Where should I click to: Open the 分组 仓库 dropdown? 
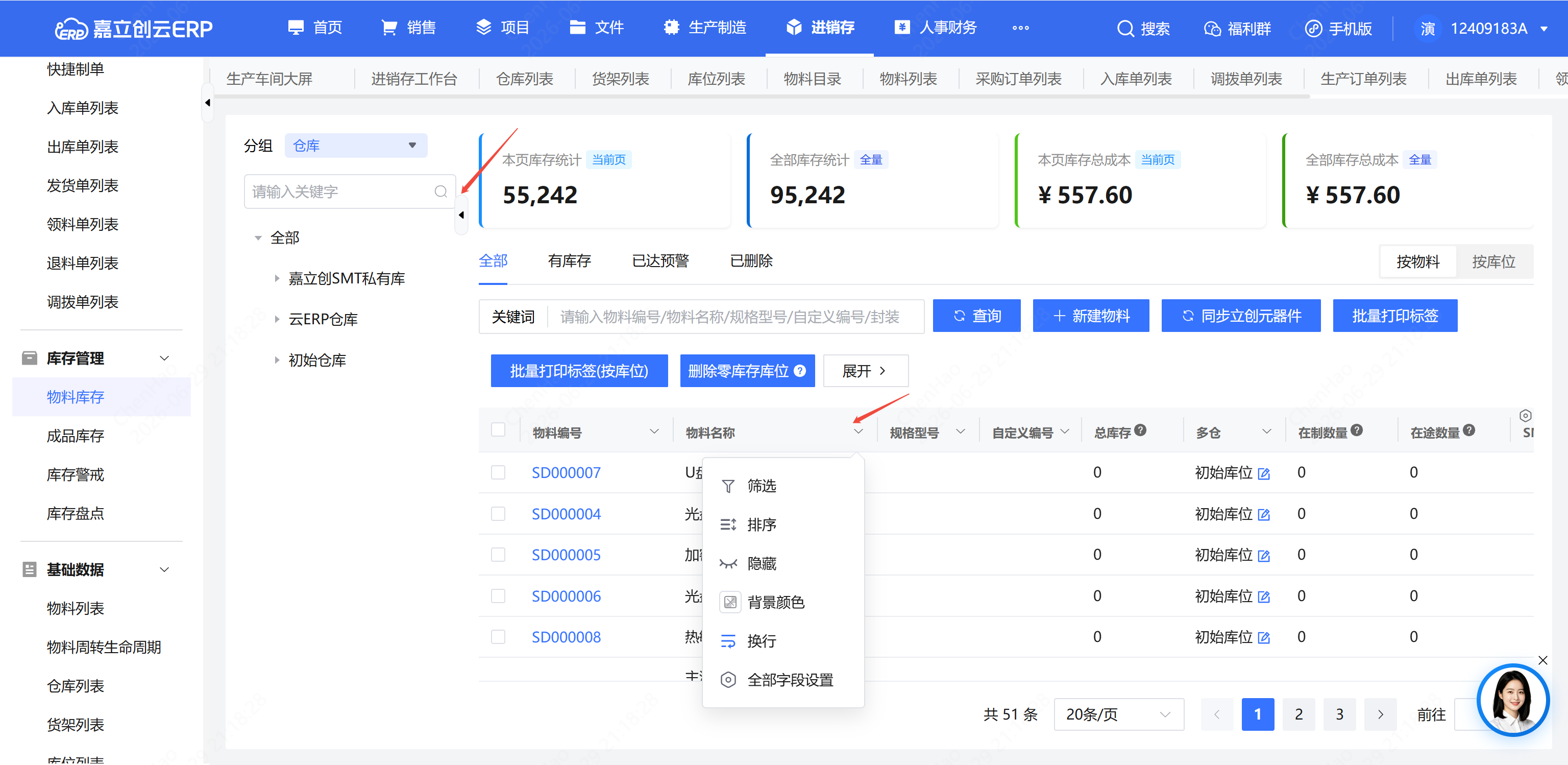[x=356, y=146]
